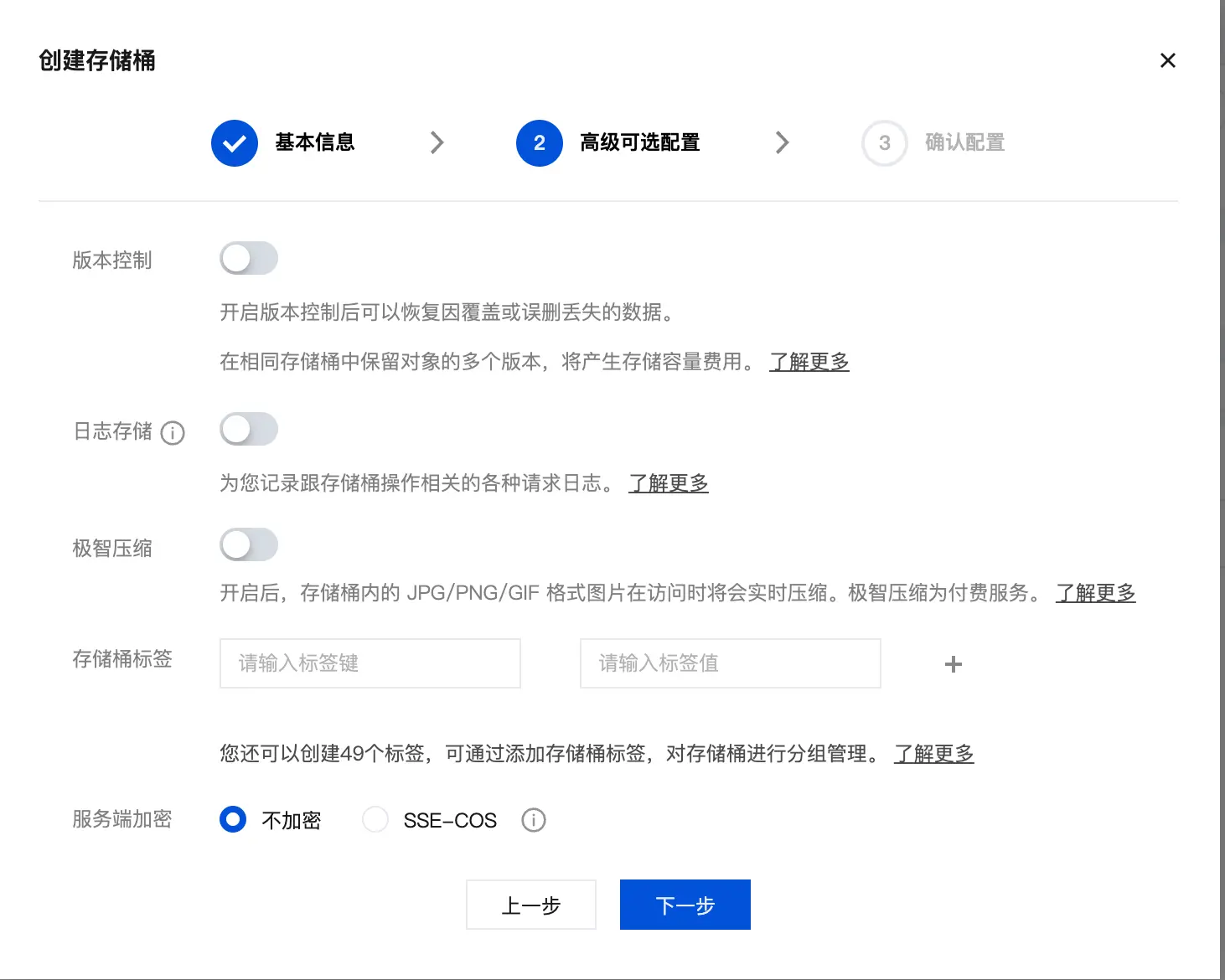Screen dimensions: 1225x980
Task: Select the 不加密 radio option
Action: click(x=233, y=819)
